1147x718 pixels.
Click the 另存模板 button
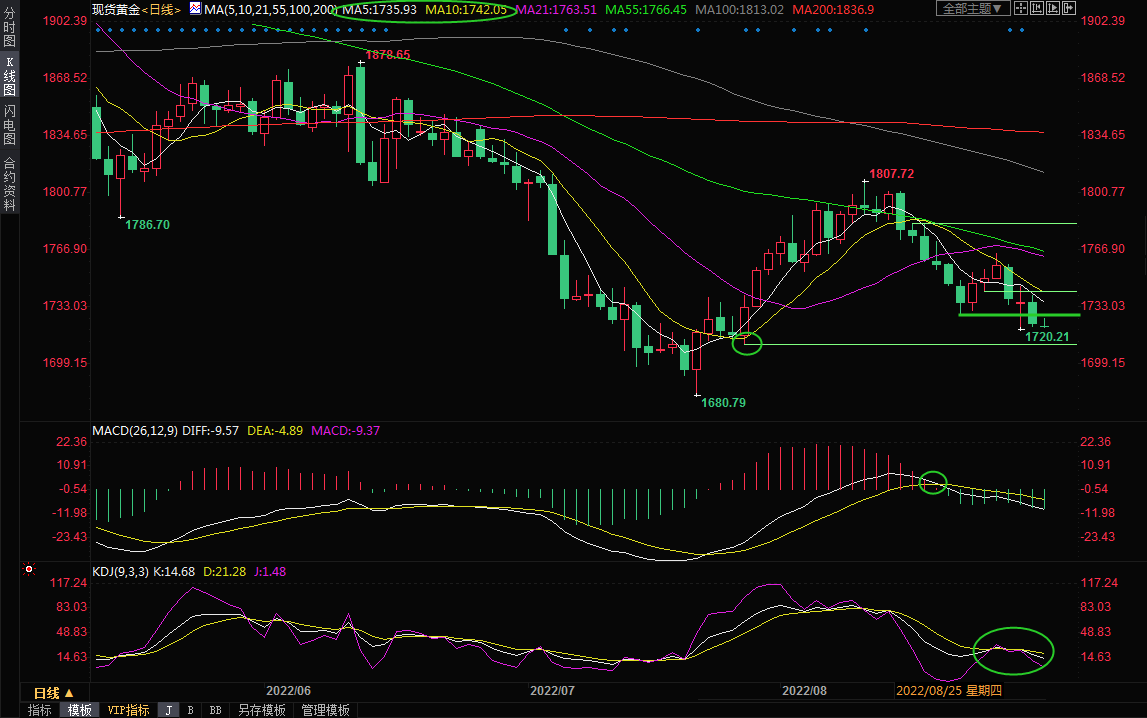tap(261, 710)
